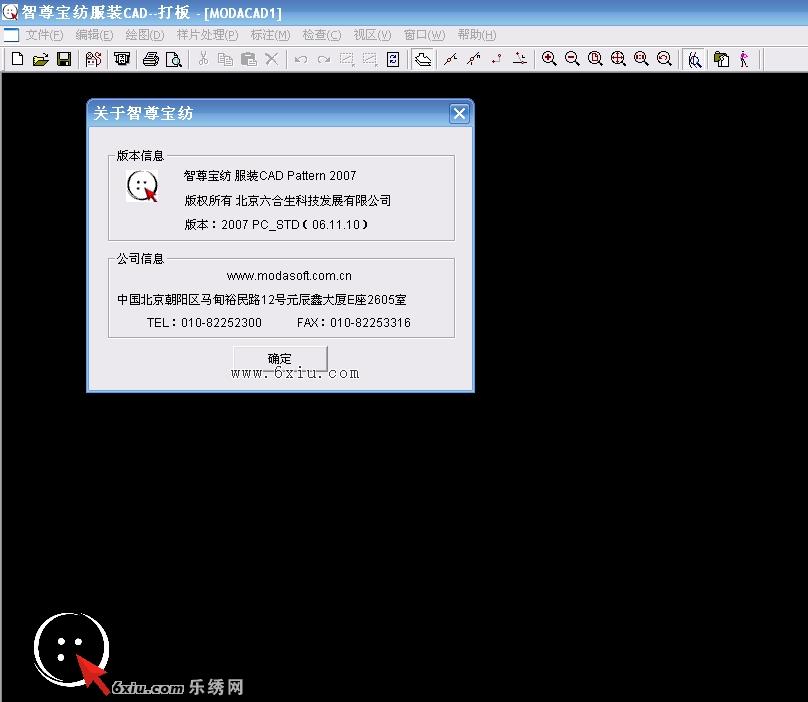This screenshot has width=808, height=702.
Task: Select the Cut scissors icon
Action: 201,59
